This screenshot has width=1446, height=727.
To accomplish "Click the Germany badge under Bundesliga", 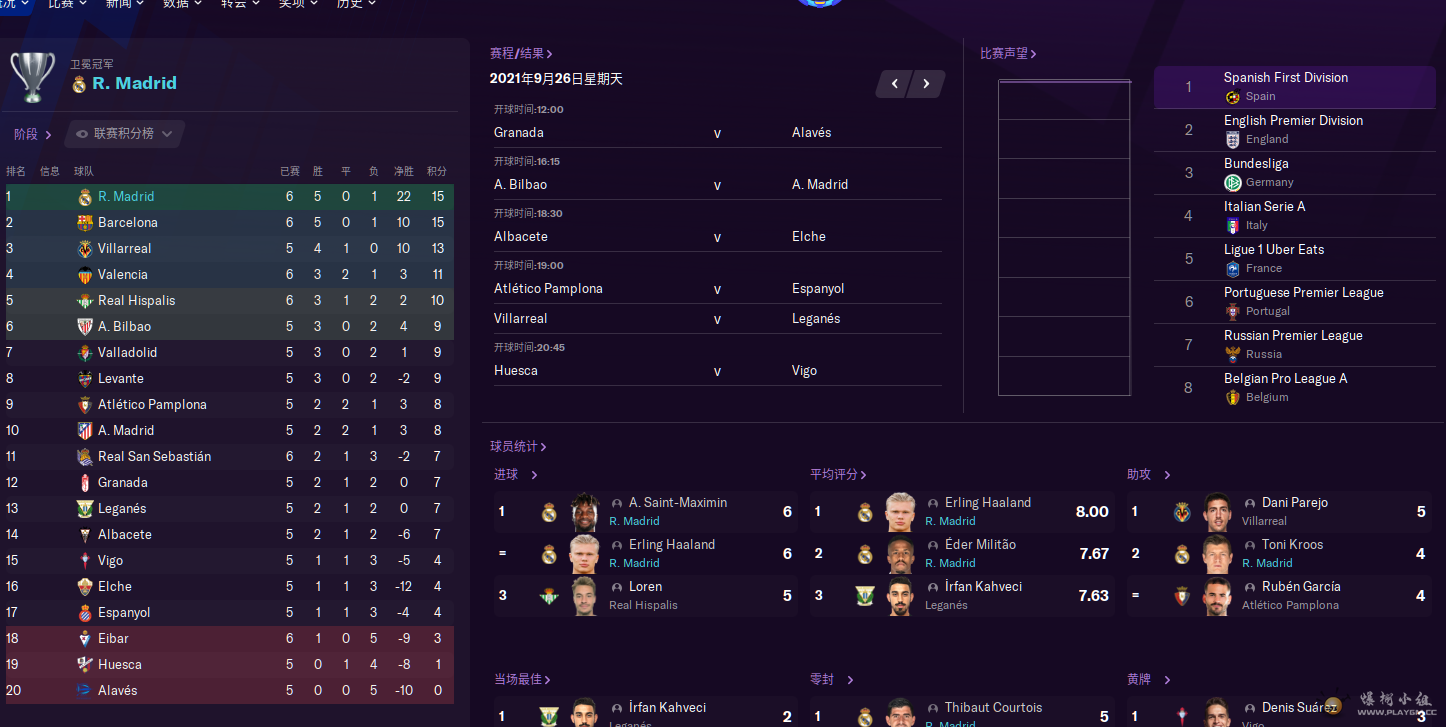I will click(x=1232, y=183).
